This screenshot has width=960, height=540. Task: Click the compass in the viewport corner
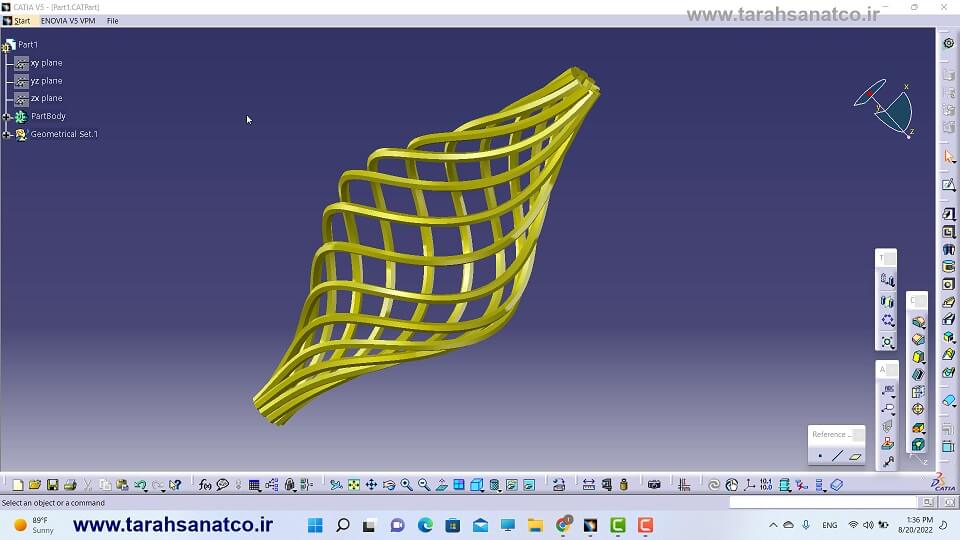pos(885,106)
